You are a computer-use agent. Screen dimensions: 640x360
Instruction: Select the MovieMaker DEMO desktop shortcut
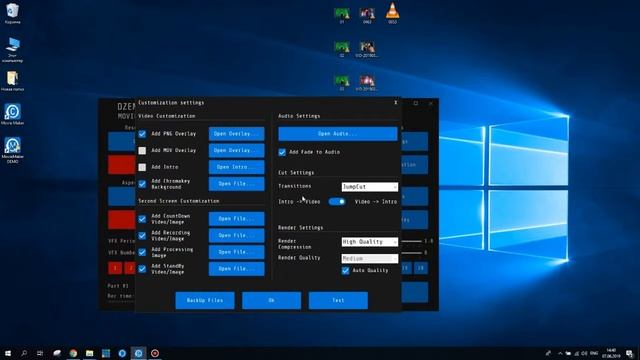(x=13, y=150)
